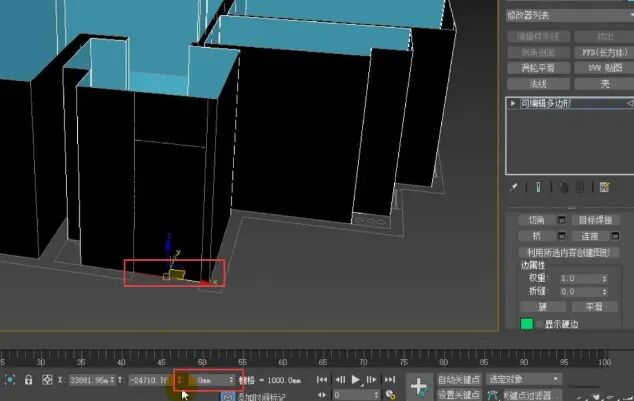Toggle the selection lock padlock icon
The height and width of the screenshot is (401, 634).
(28, 380)
